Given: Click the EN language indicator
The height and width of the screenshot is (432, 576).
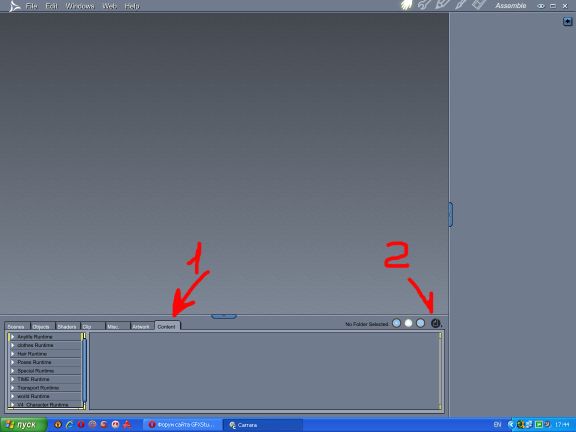Looking at the screenshot, I should coord(497,425).
